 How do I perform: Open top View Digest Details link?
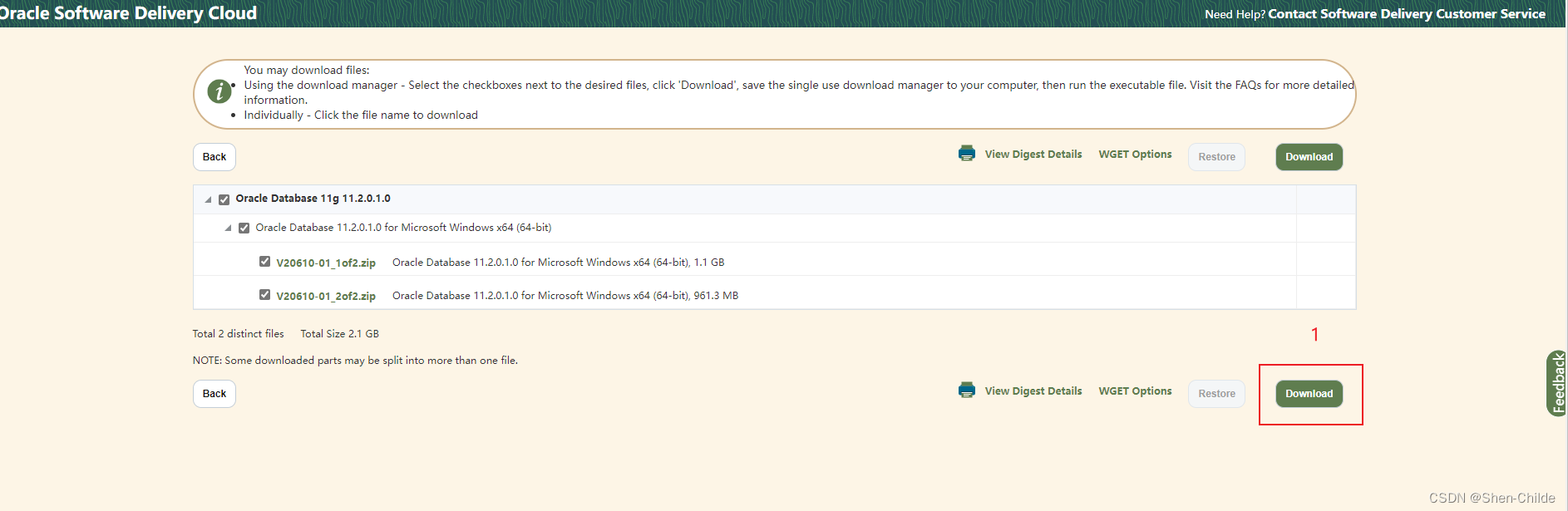tap(1033, 155)
